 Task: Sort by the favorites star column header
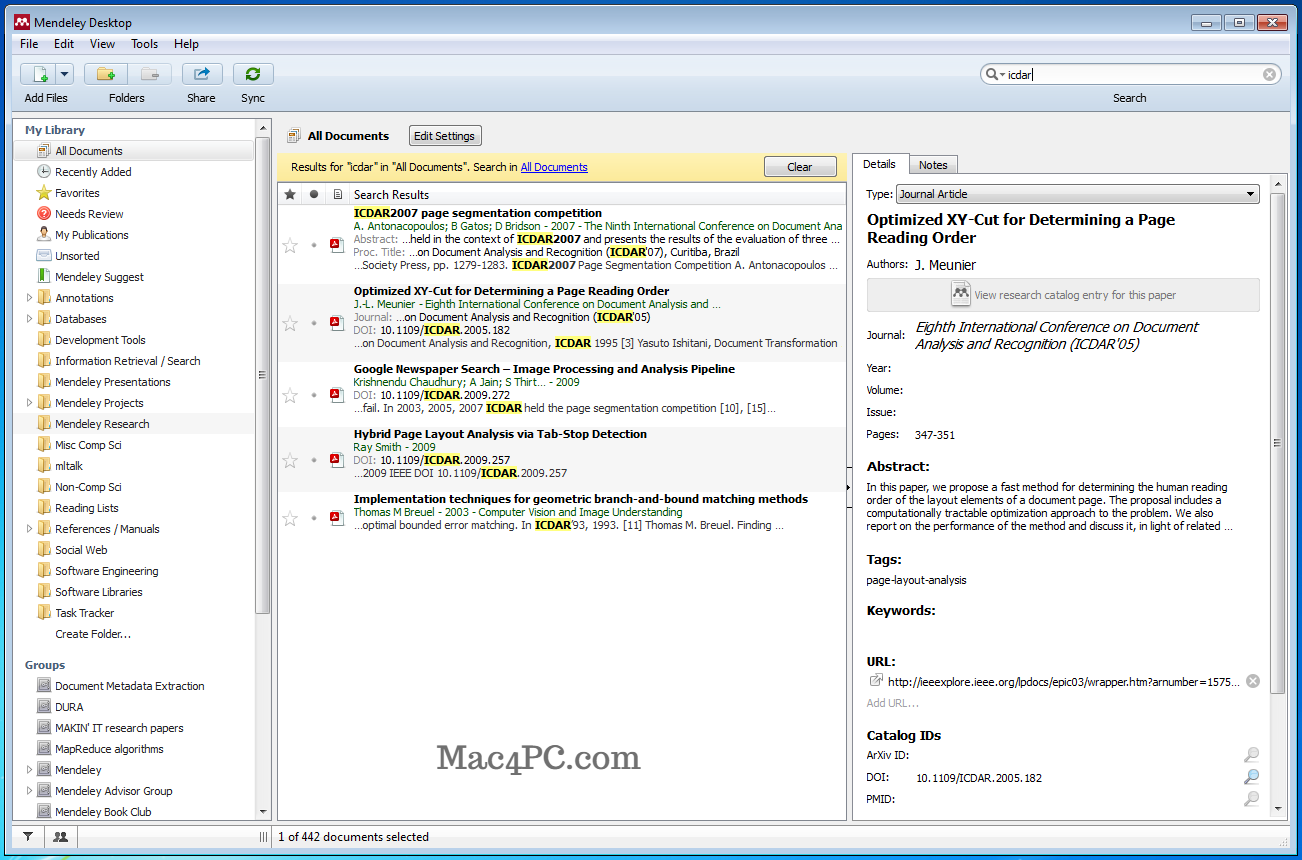(290, 194)
